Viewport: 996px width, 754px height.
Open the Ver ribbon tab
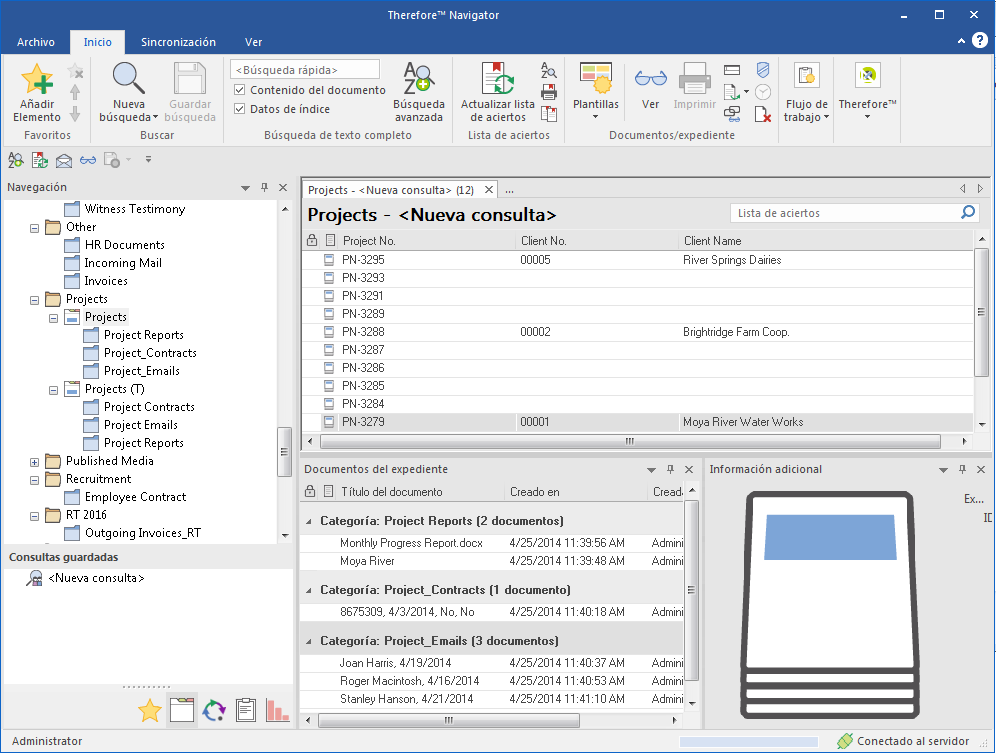click(x=253, y=42)
